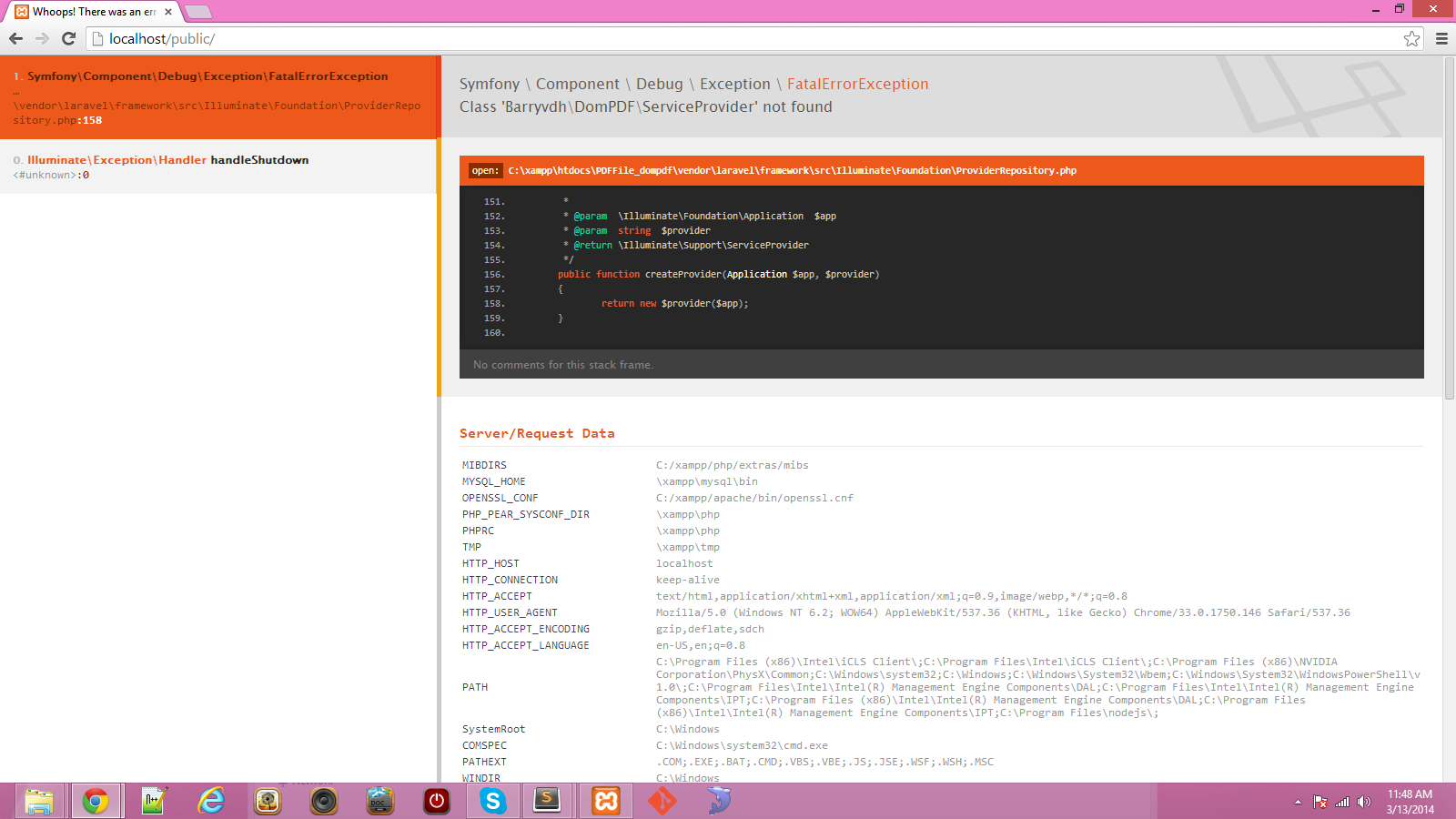Click the PHPRC row label
Image resolution: width=1456 pixels, height=819 pixels.
pos(478,531)
